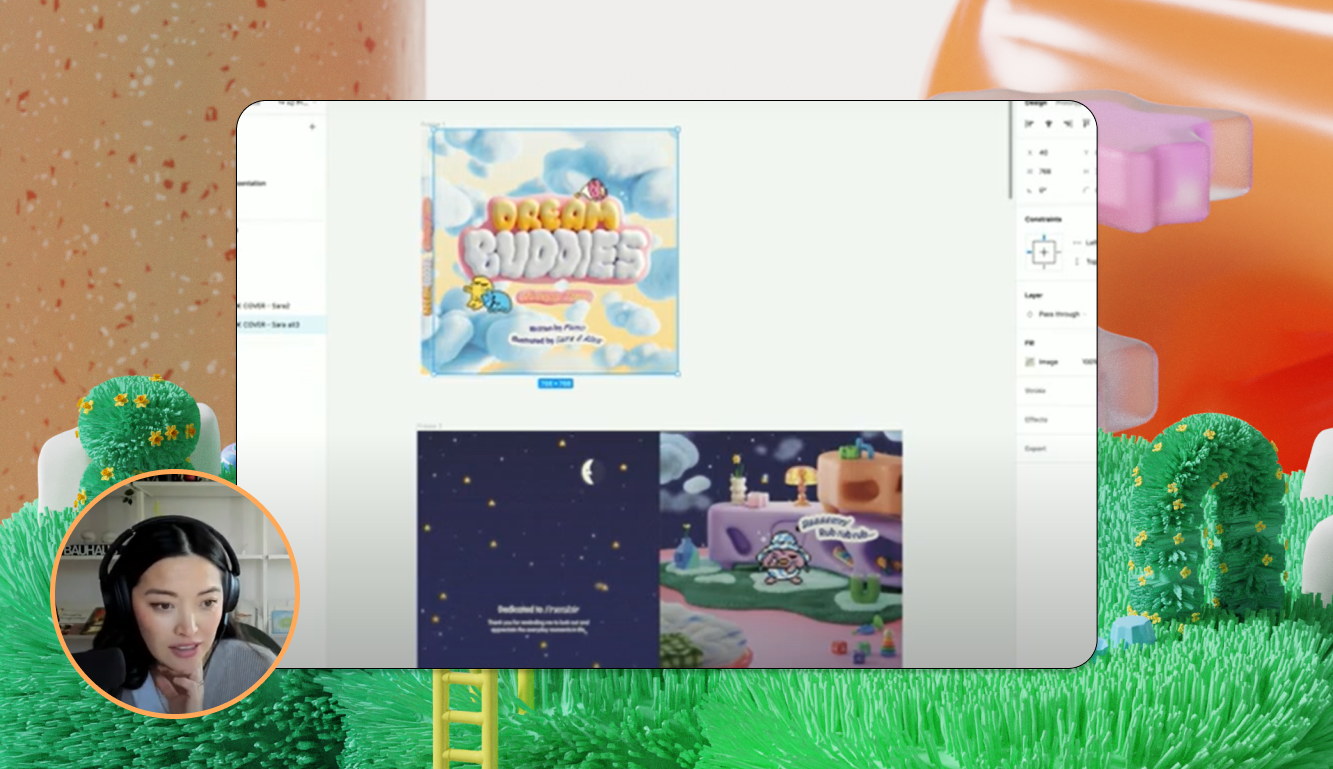Image resolution: width=1333 pixels, height=769 pixels.
Task: Click the align horizontal centers icon
Action: [x=1049, y=124]
